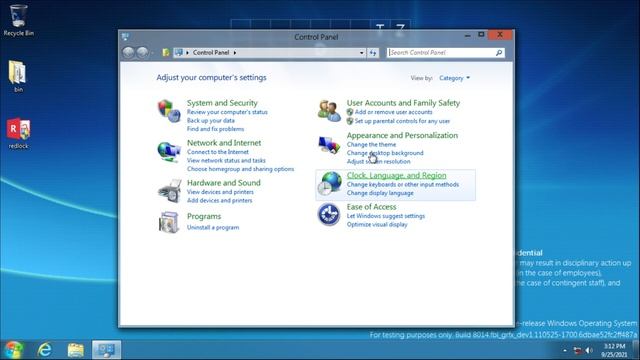
Task: Open the System and Security shield icon
Action: click(x=169, y=111)
